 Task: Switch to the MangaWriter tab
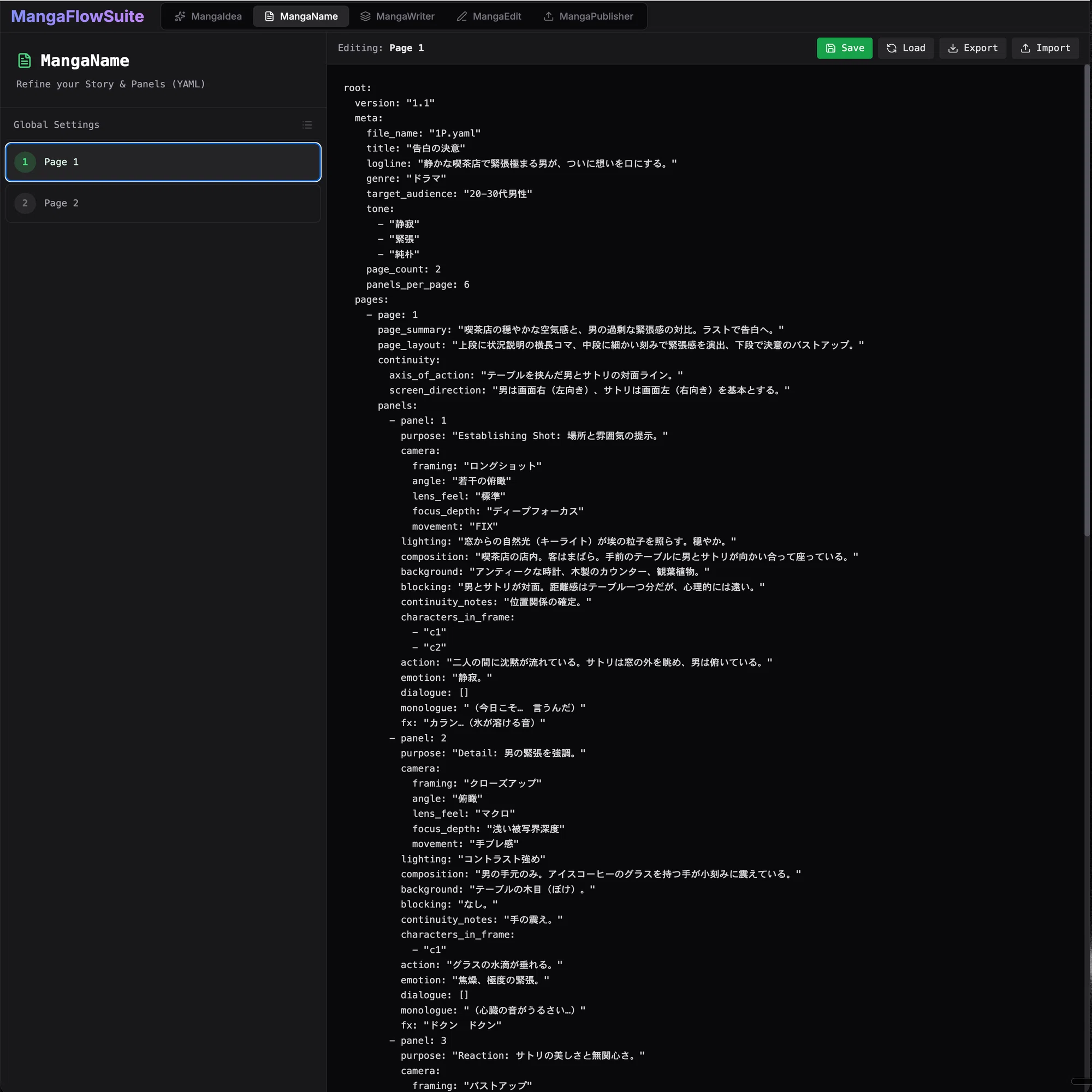click(x=397, y=16)
